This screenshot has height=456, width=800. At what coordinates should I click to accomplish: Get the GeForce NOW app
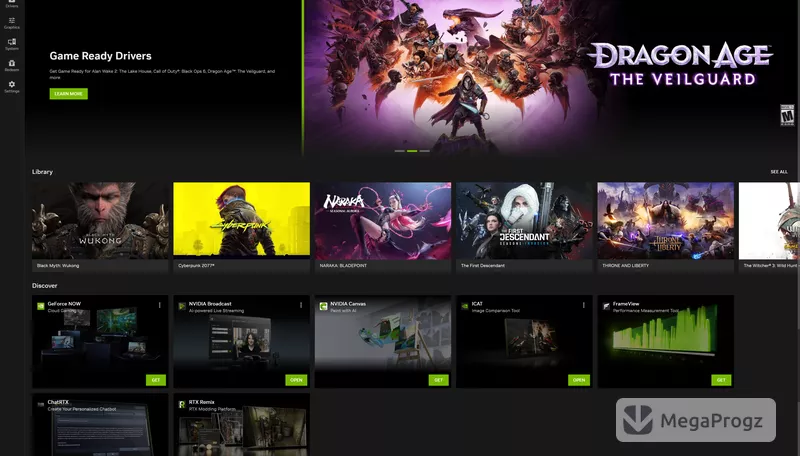point(156,380)
